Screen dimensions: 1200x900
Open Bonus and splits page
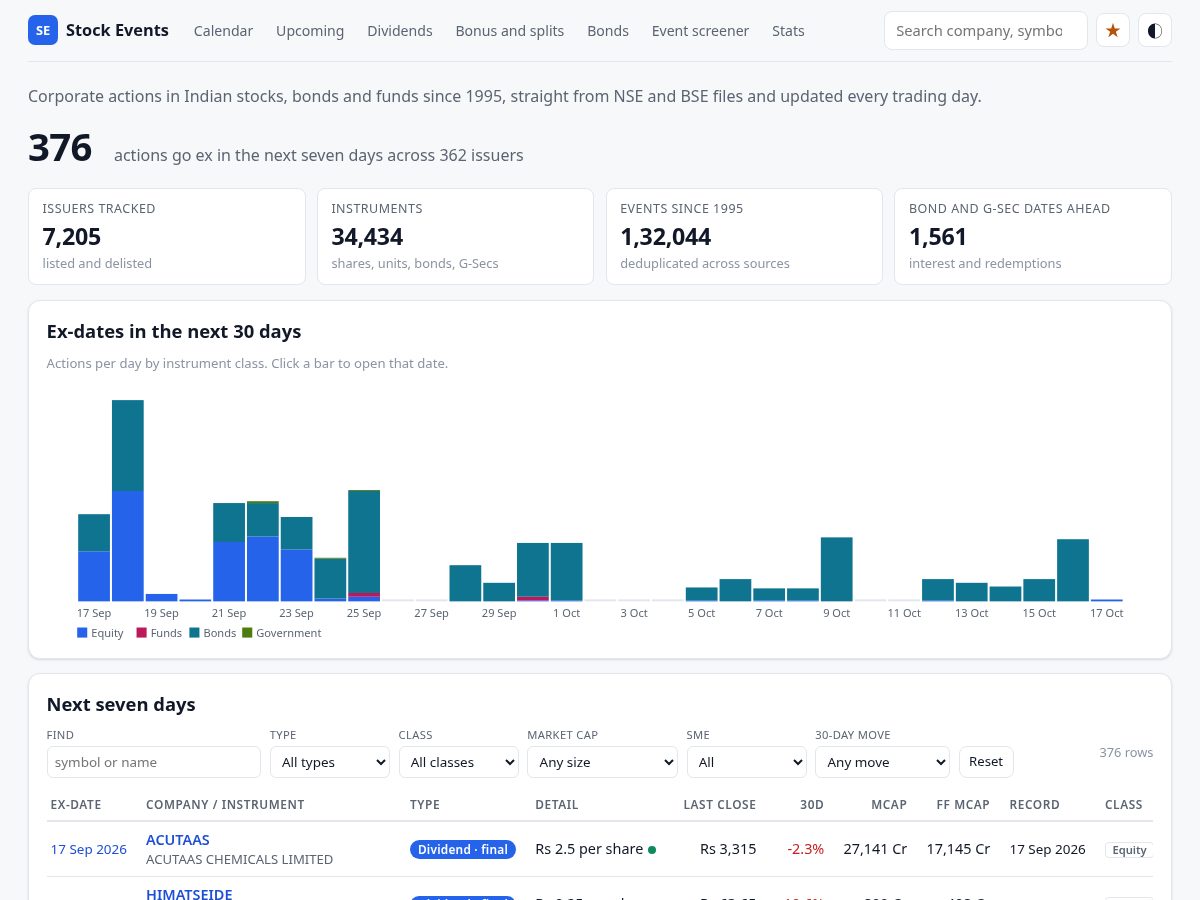(x=510, y=31)
